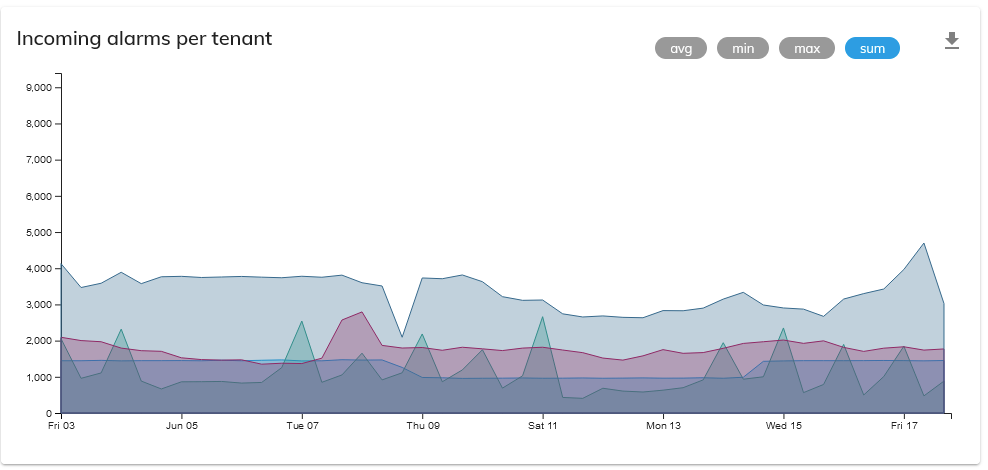Pick the Thu 09 date label

pyautogui.click(x=422, y=425)
